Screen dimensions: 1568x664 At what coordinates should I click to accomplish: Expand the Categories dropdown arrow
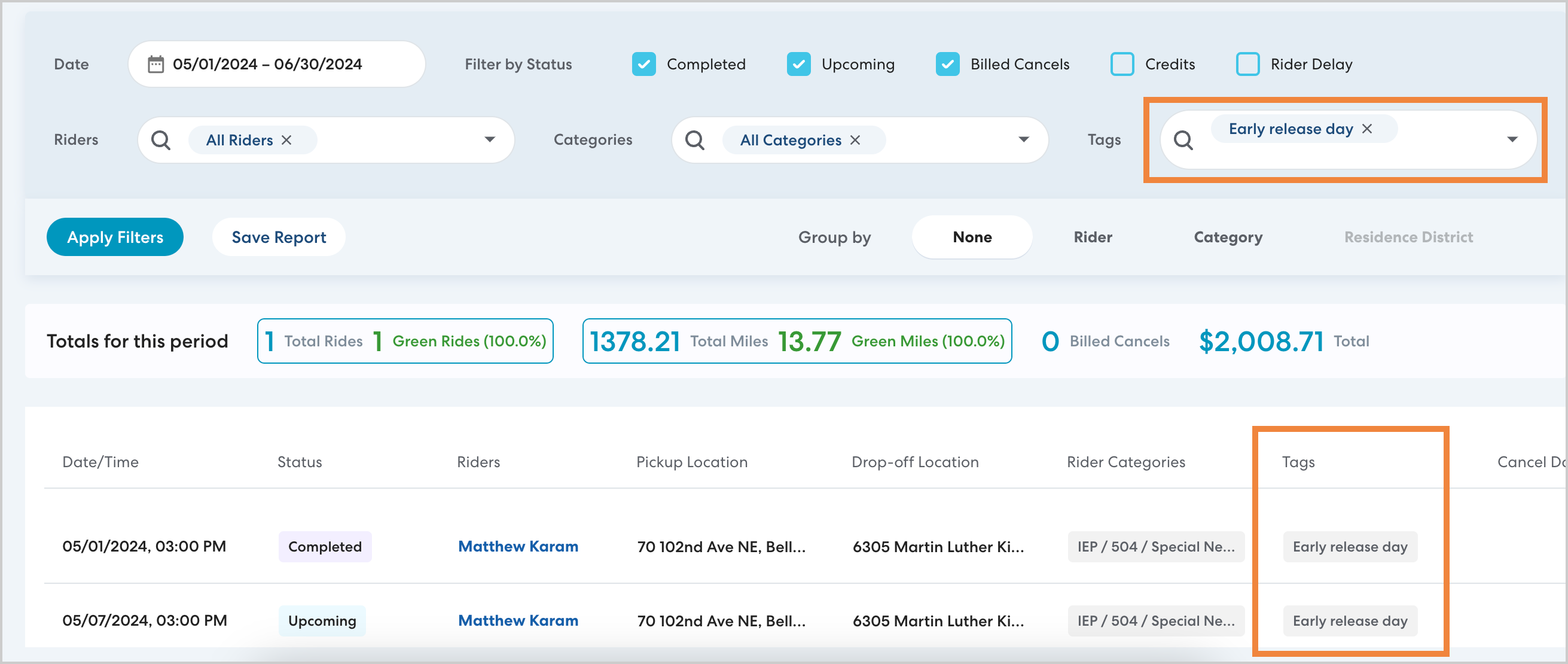tap(1024, 140)
